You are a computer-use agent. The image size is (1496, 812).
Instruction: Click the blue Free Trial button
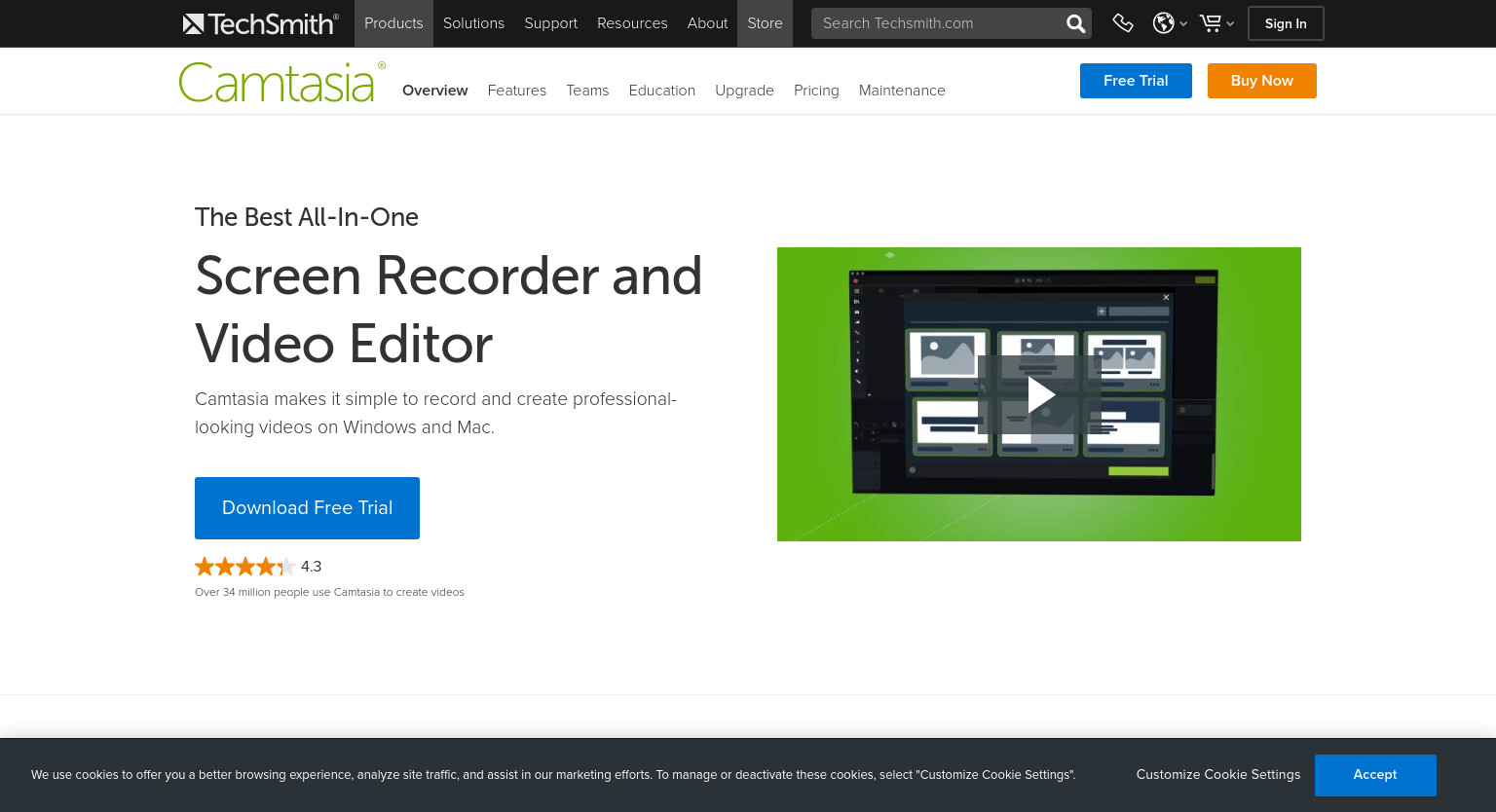(1136, 81)
